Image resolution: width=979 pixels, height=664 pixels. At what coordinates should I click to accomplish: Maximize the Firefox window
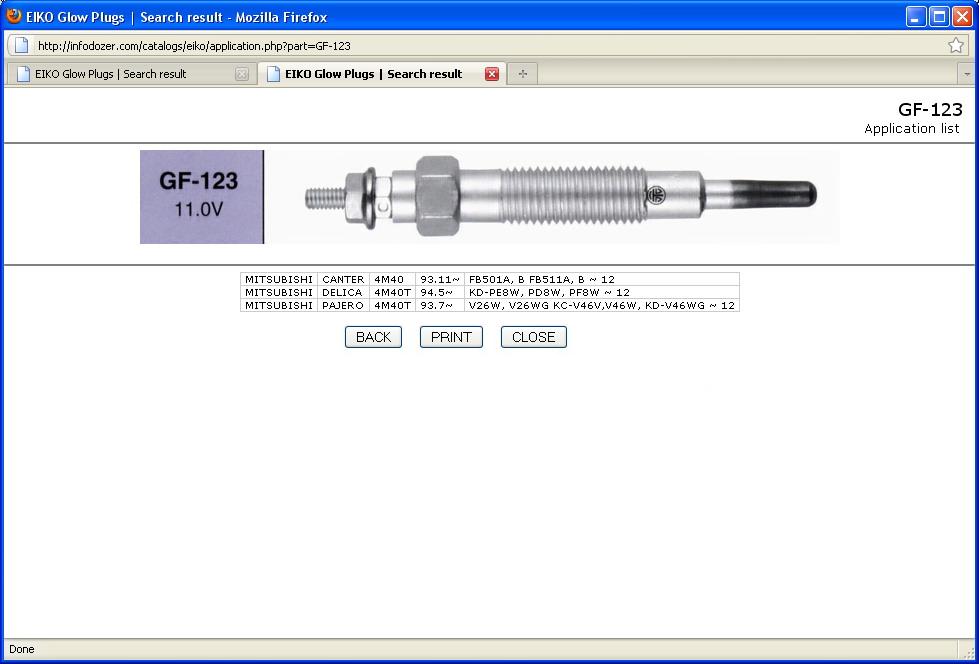tap(939, 16)
